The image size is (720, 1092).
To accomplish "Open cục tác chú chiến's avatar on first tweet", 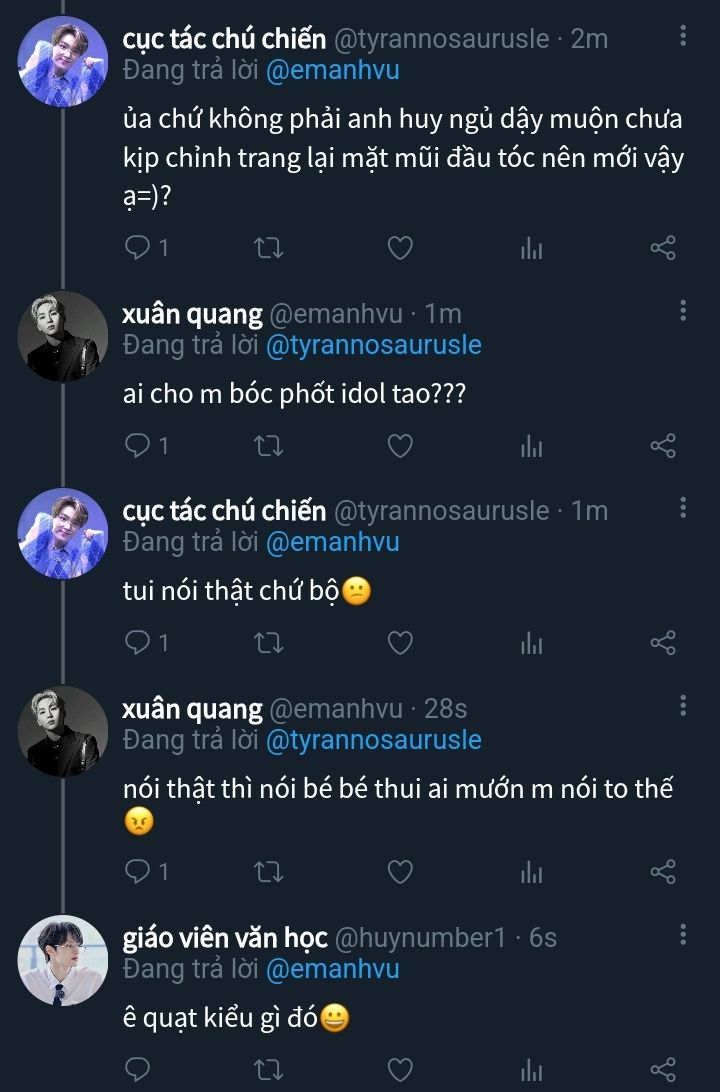I will [64, 59].
